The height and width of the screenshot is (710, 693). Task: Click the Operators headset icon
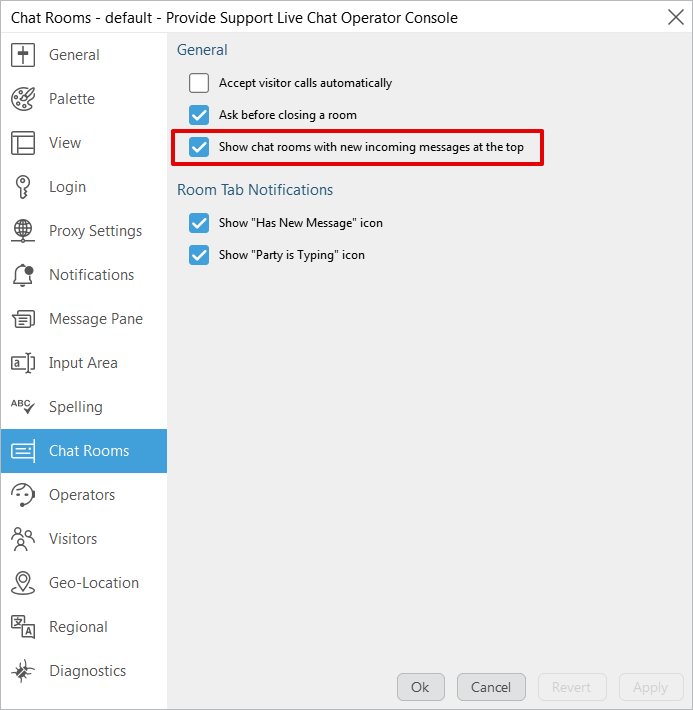[x=23, y=495]
